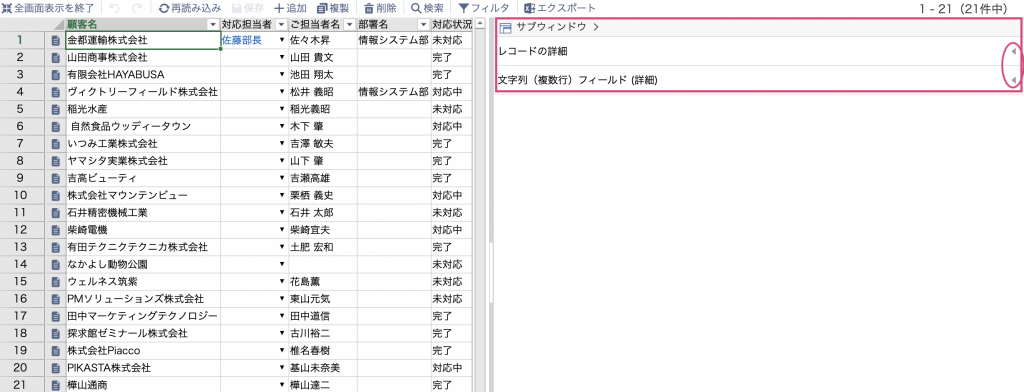Expand the レコードの詳細 section

pos(1013,51)
